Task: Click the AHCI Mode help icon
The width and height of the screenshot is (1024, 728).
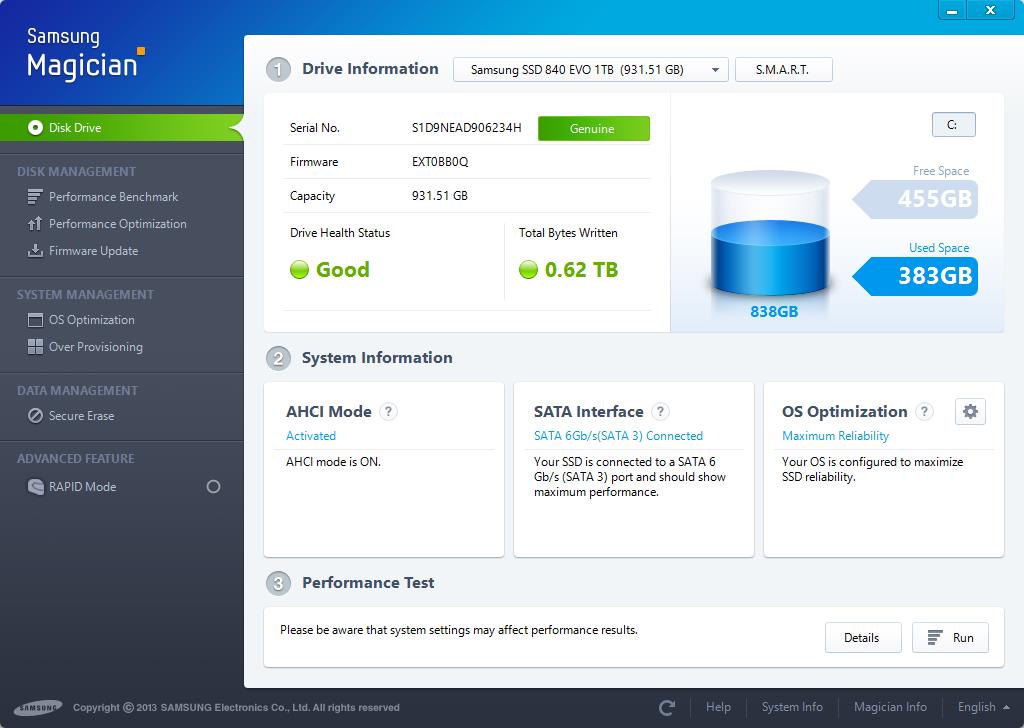Action: 388,411
